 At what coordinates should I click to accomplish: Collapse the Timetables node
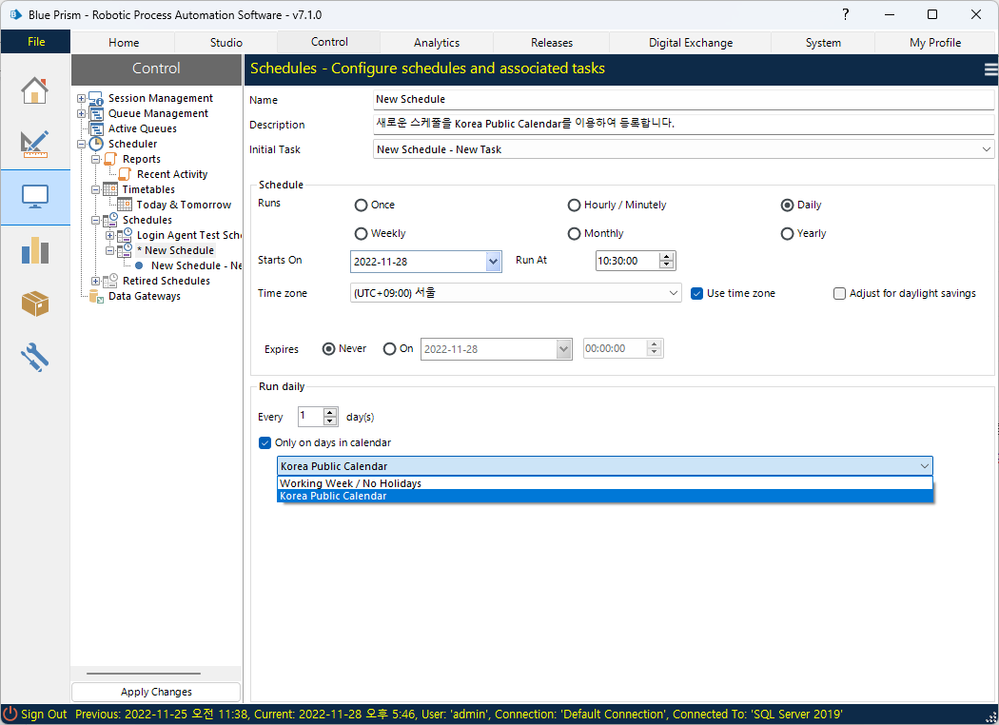coord(96,190)
